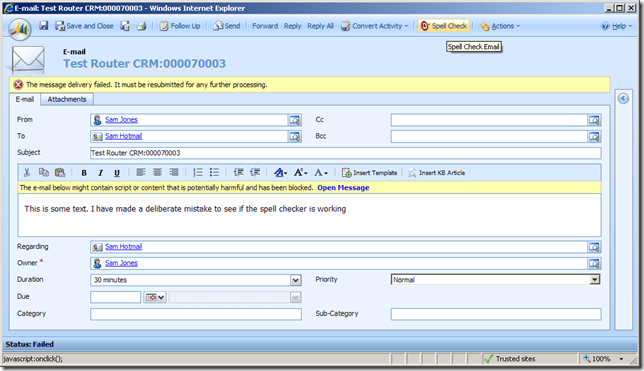
Task: Click inside the email body text
Action: (x=185, y=209)
